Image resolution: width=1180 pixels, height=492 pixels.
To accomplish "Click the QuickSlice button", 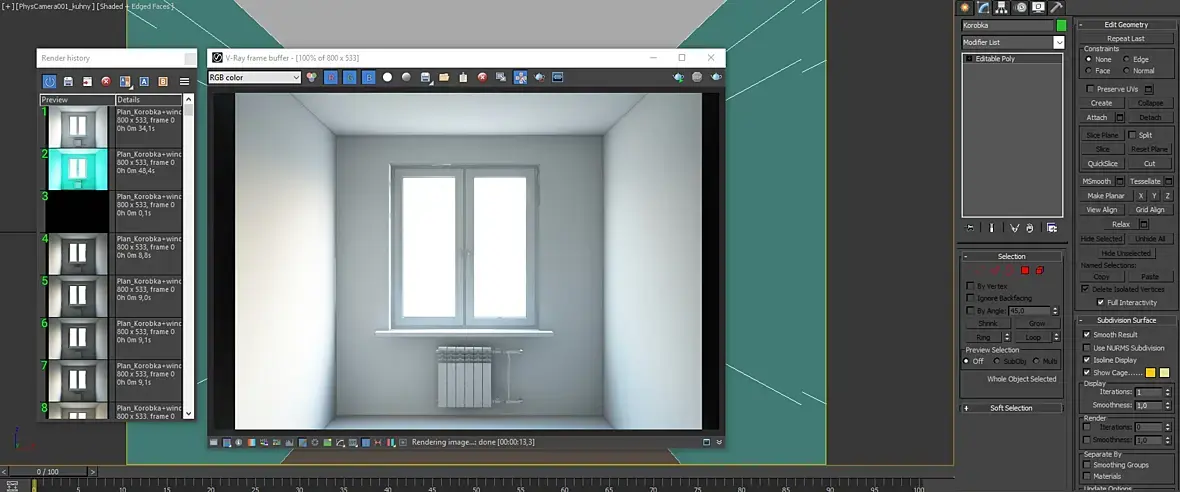I will (x=1102, y=163).
